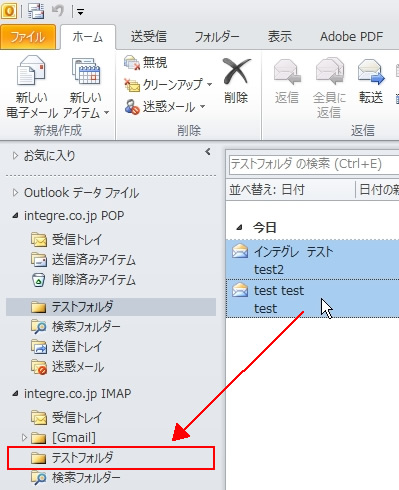Select テストフォルダ under integre.co.jp IMAP
This screenshot has width=399, height=490.
point(111,458)
